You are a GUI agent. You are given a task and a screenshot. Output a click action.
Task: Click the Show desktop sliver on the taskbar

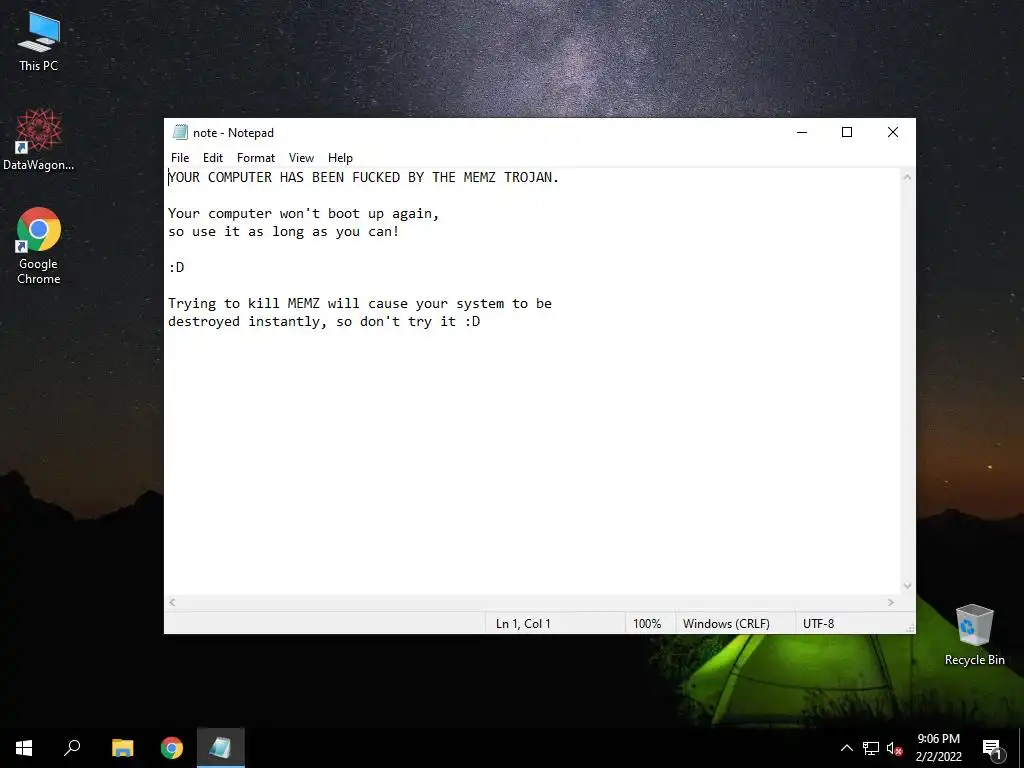pos(1021,748)
